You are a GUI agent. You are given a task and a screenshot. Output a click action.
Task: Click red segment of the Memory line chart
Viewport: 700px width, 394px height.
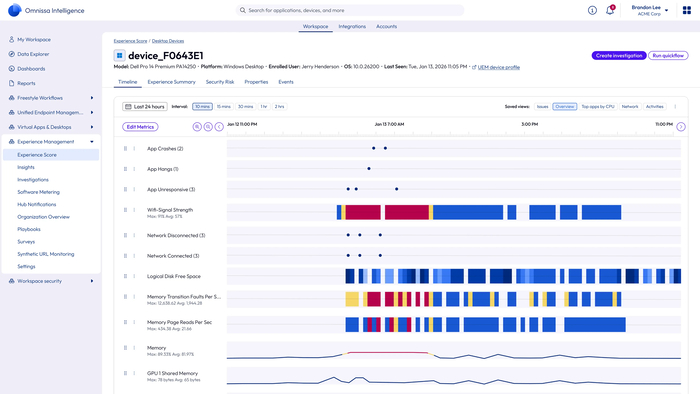click(388, 353)
